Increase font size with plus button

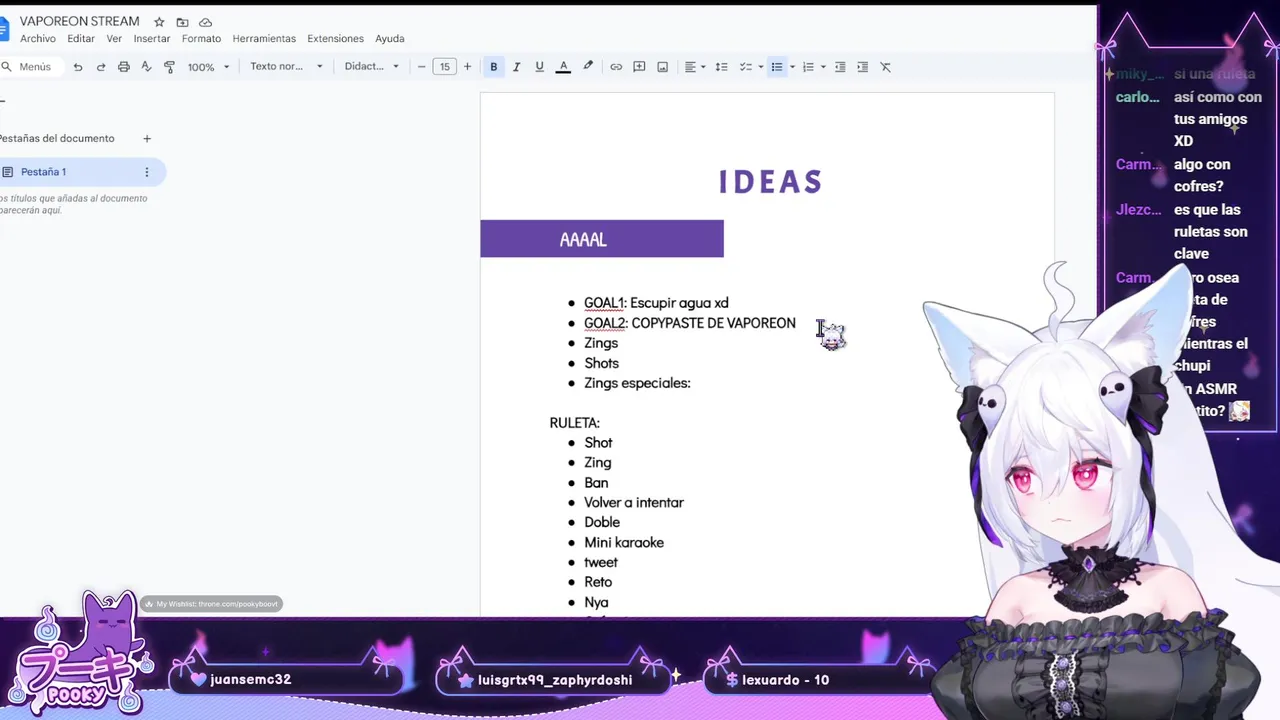tap(467, 67)
